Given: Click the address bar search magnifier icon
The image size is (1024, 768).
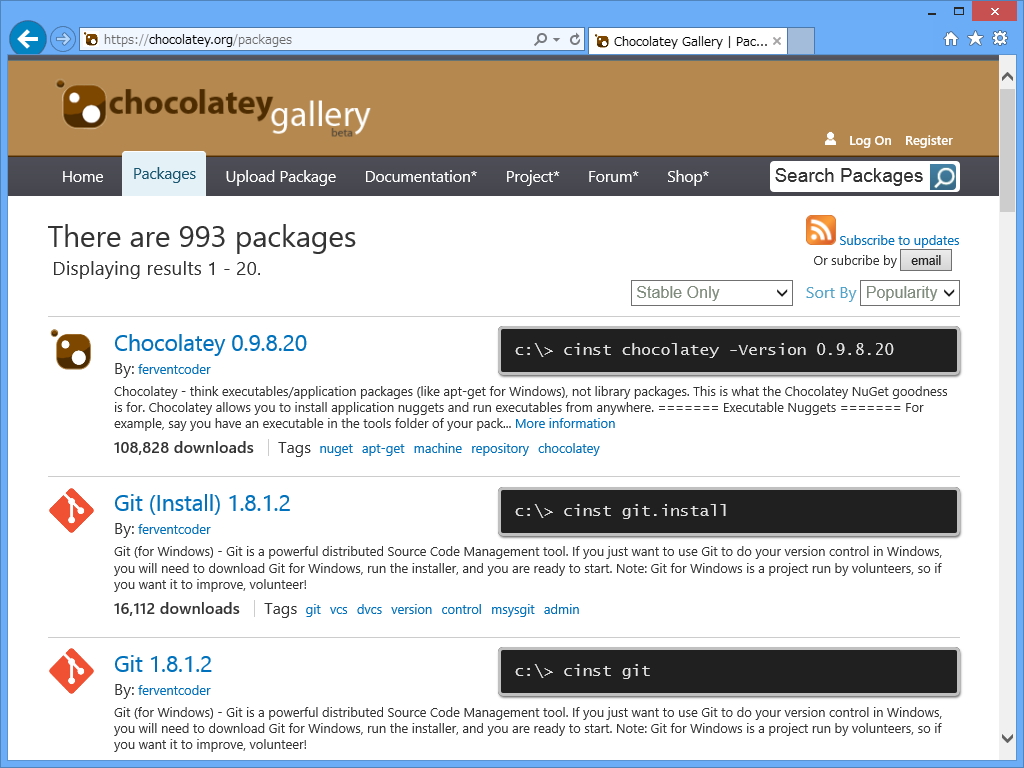Looking at the screenshot, I should coord(541,39).
